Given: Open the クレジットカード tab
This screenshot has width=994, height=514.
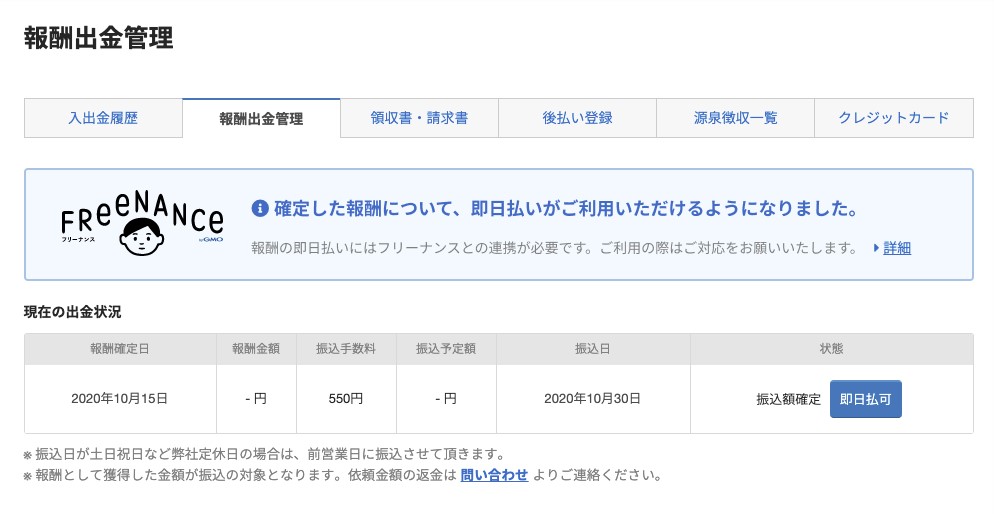Looking at the screenshot, I should point(894,118).
